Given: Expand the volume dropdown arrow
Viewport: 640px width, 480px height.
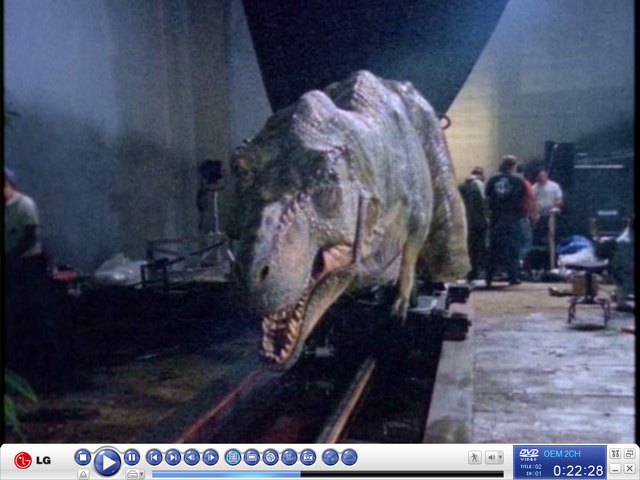Looking at the screenshot, I should tap(500, 458).
